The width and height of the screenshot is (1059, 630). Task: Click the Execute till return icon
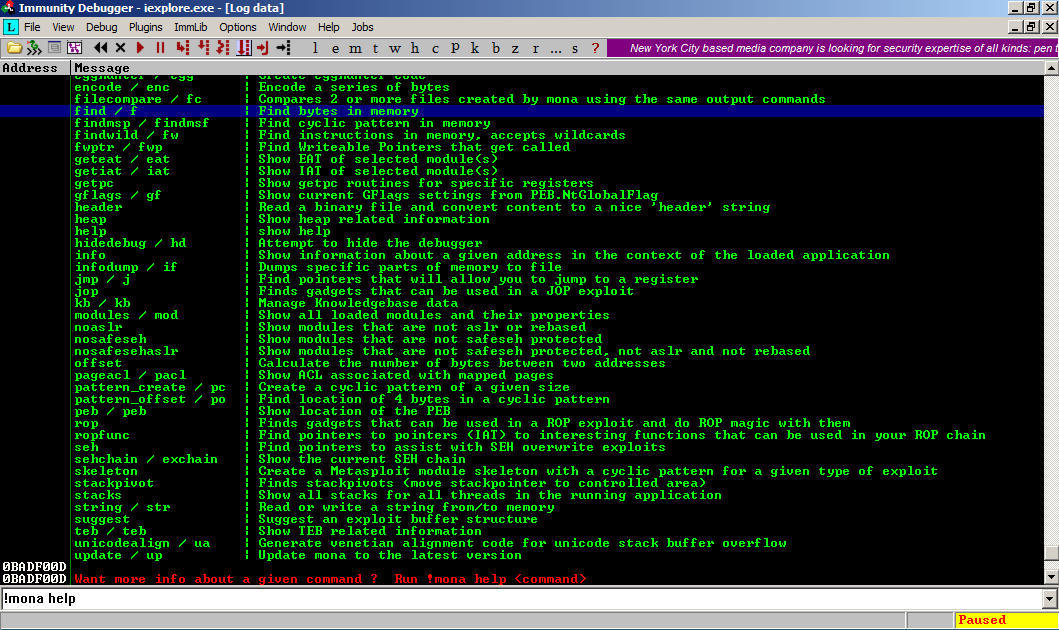pos(263,48)
